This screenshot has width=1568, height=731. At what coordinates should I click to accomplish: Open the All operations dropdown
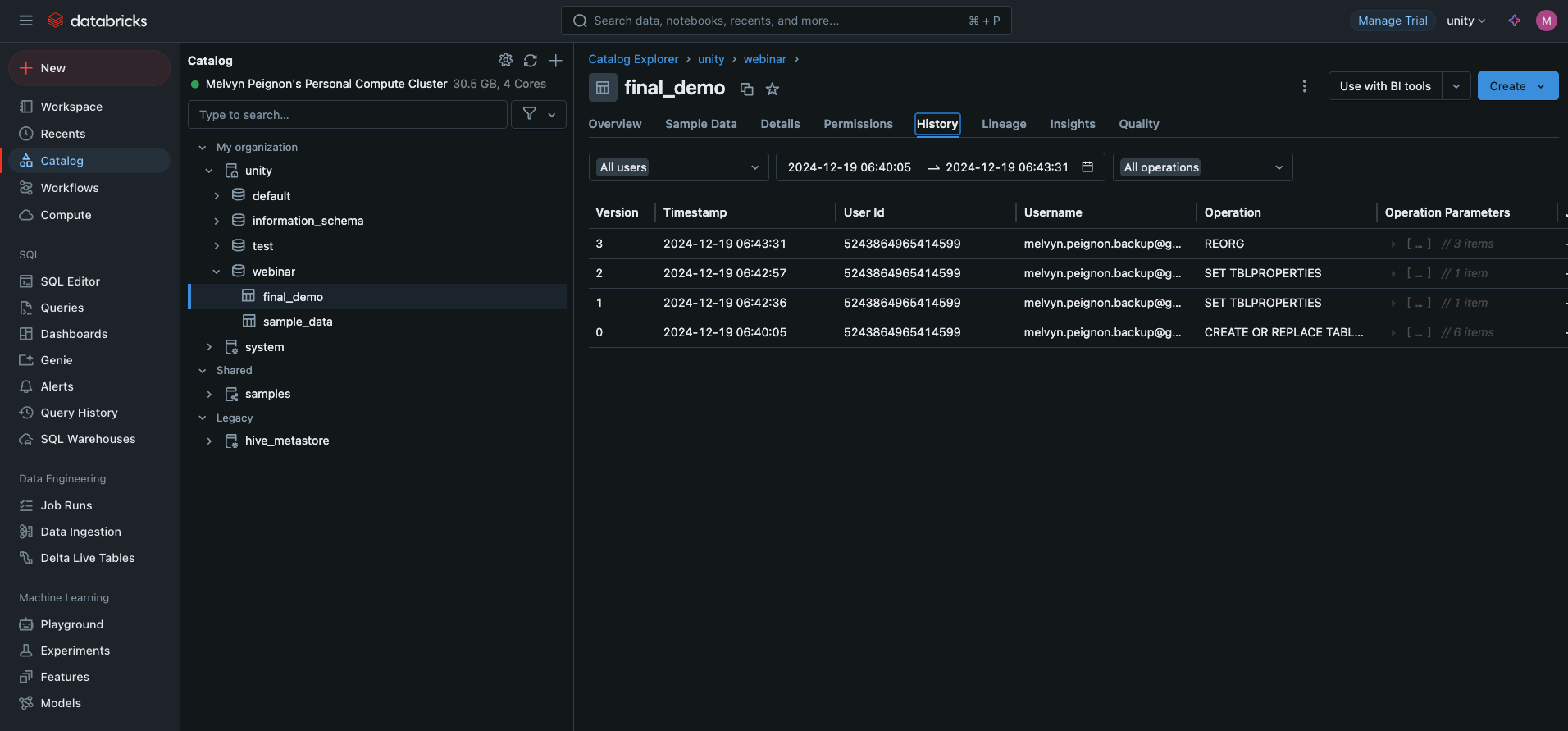coord(1201,167)
